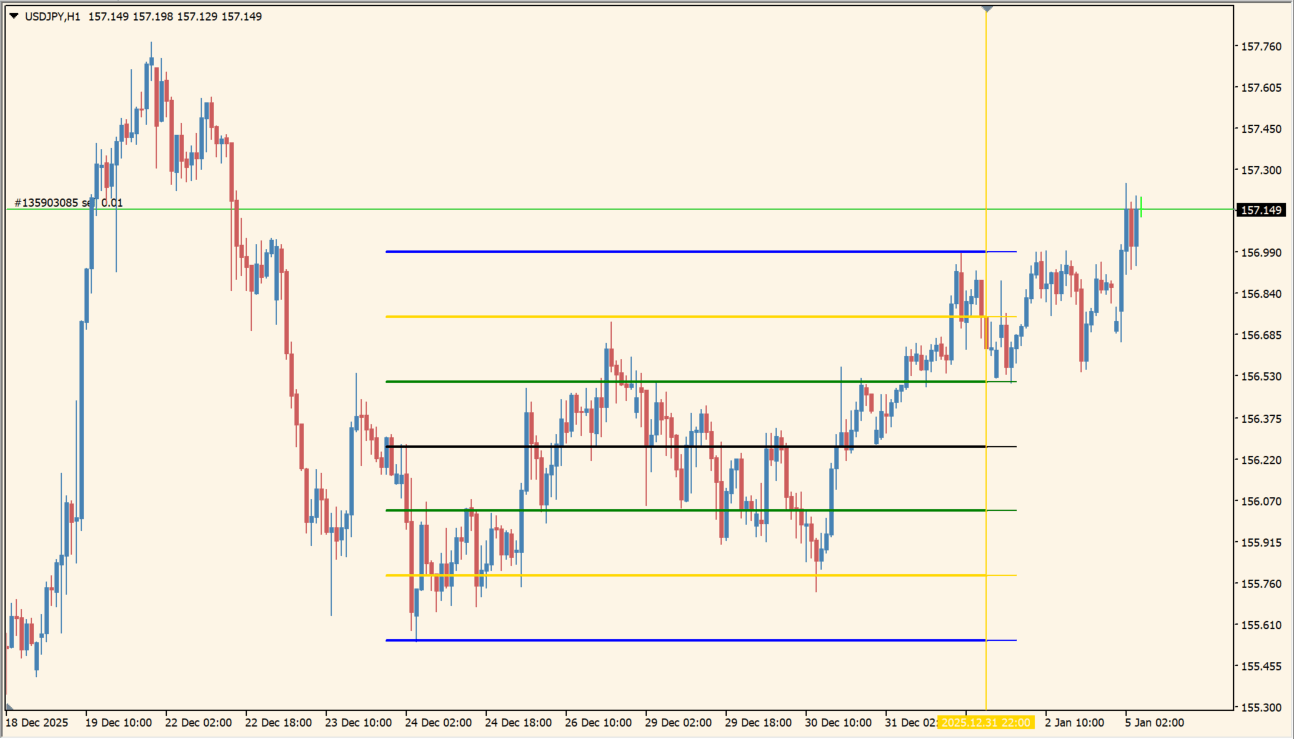Image resolution: width=1294 pixels, height=739 pixels.
Task: Open the chart menu triangle beside USDJPY,H1
Action: tap(13, 16)
